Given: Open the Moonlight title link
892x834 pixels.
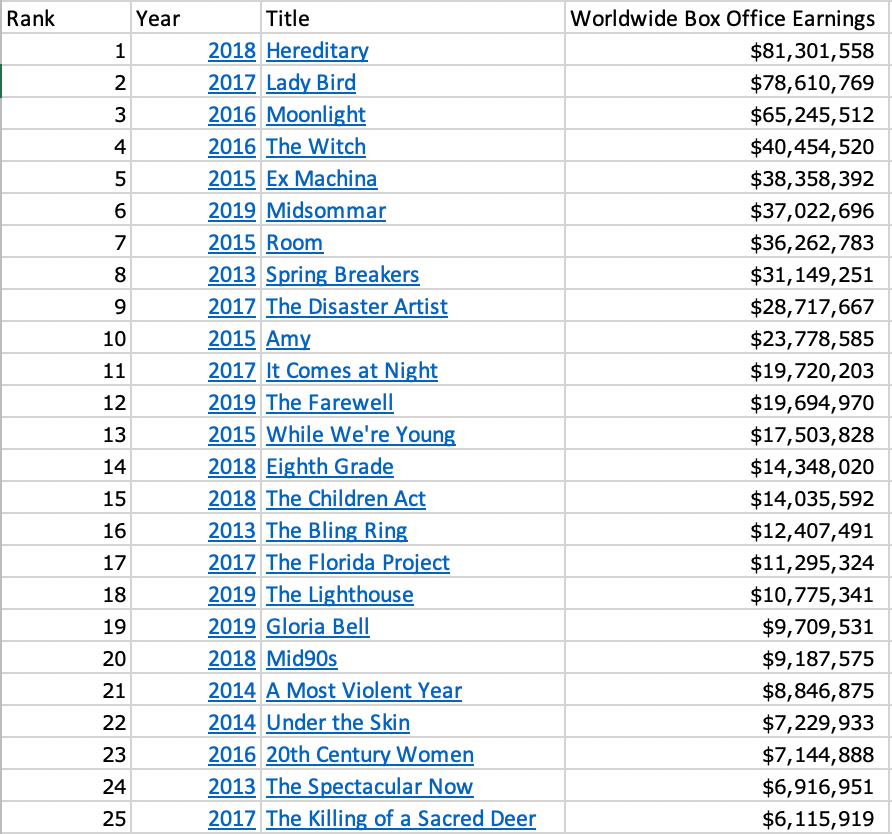Looking at the screenshot, I should [x=316, y=115].
